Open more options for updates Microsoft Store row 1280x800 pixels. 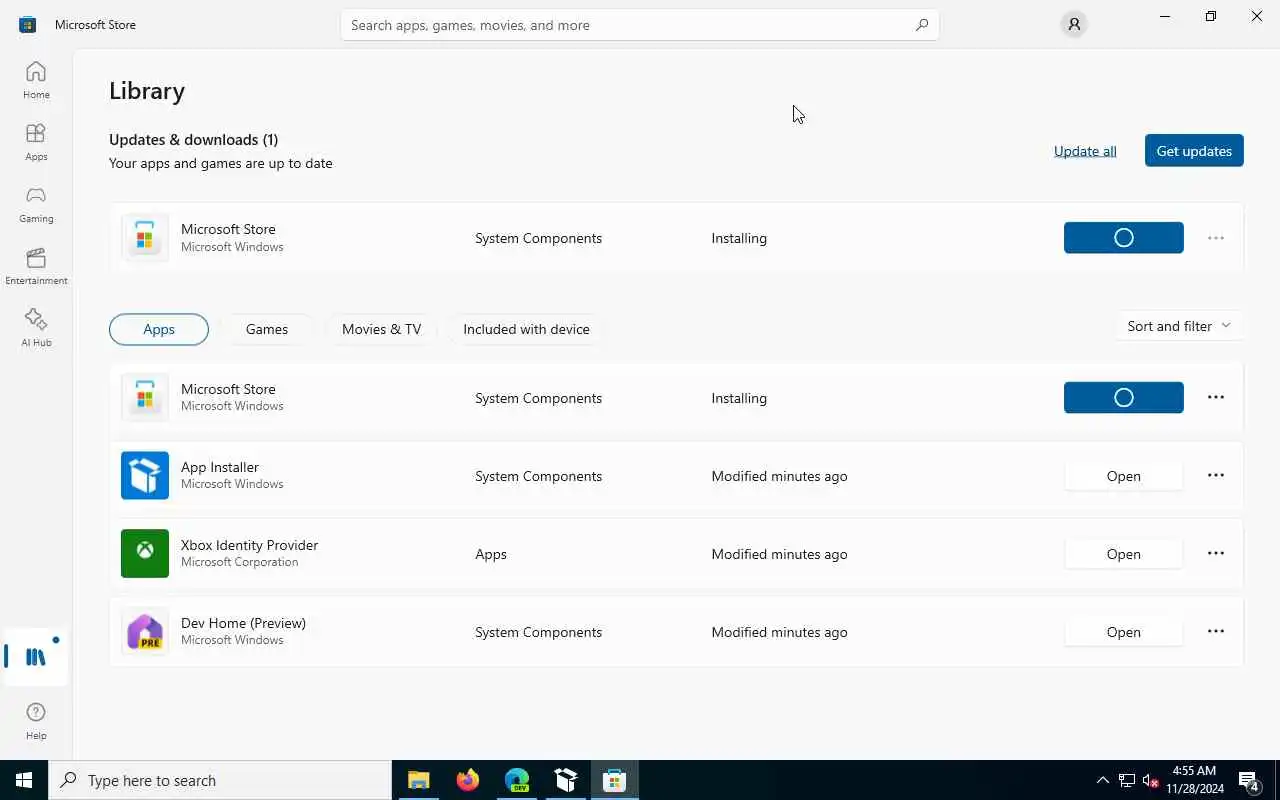(x=1216, y=238)
